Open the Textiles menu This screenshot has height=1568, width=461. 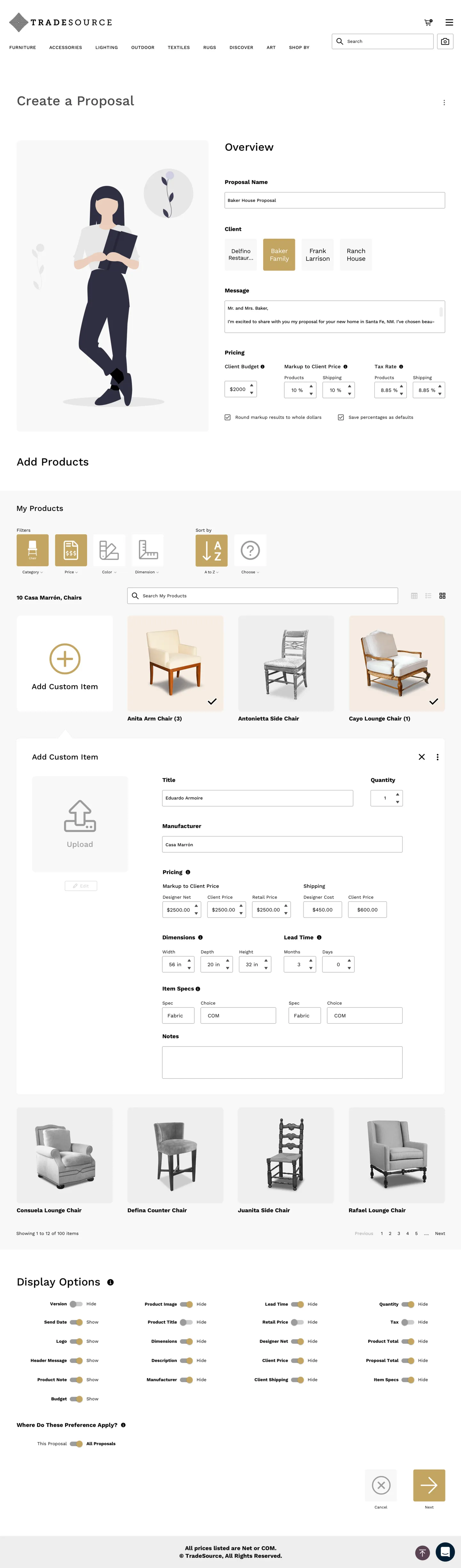click(179, 47)
